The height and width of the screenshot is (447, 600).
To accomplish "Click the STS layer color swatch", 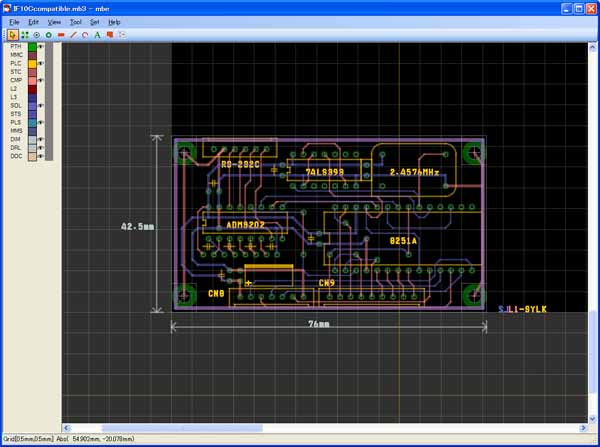I will (33, 114).
